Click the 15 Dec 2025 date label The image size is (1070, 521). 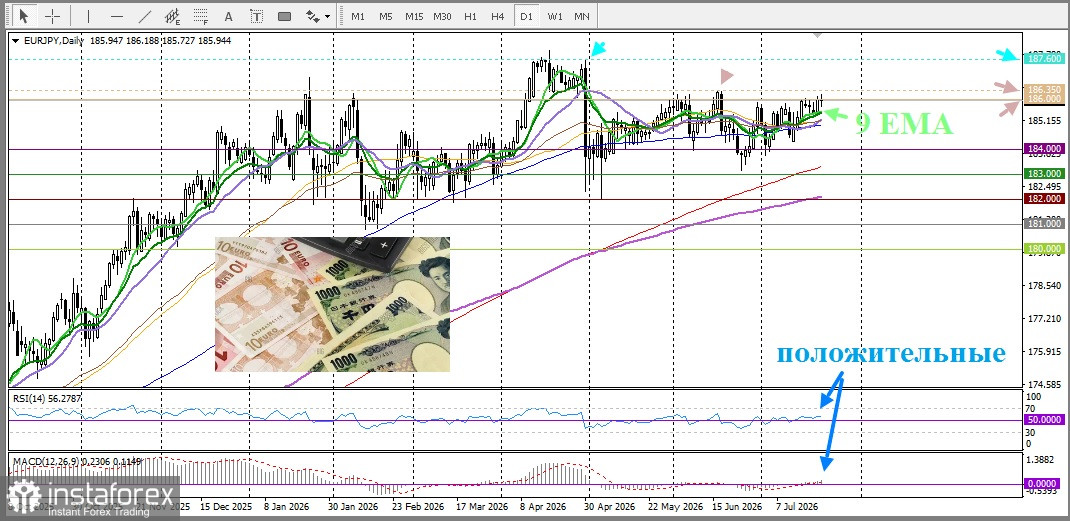pos(226,508)
